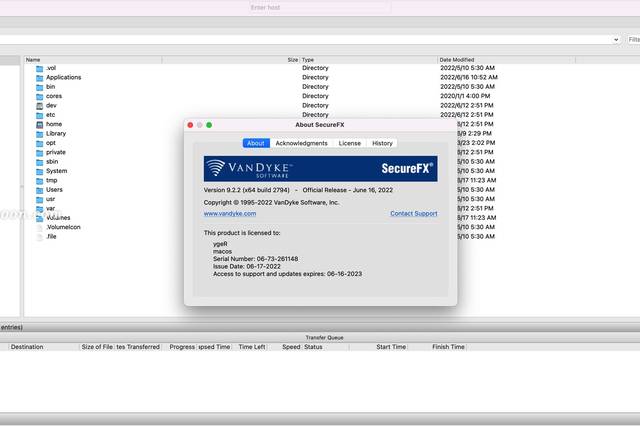Select the home mount icon
The height and width of the screenshot is (426, 640).
coord(40,125)
